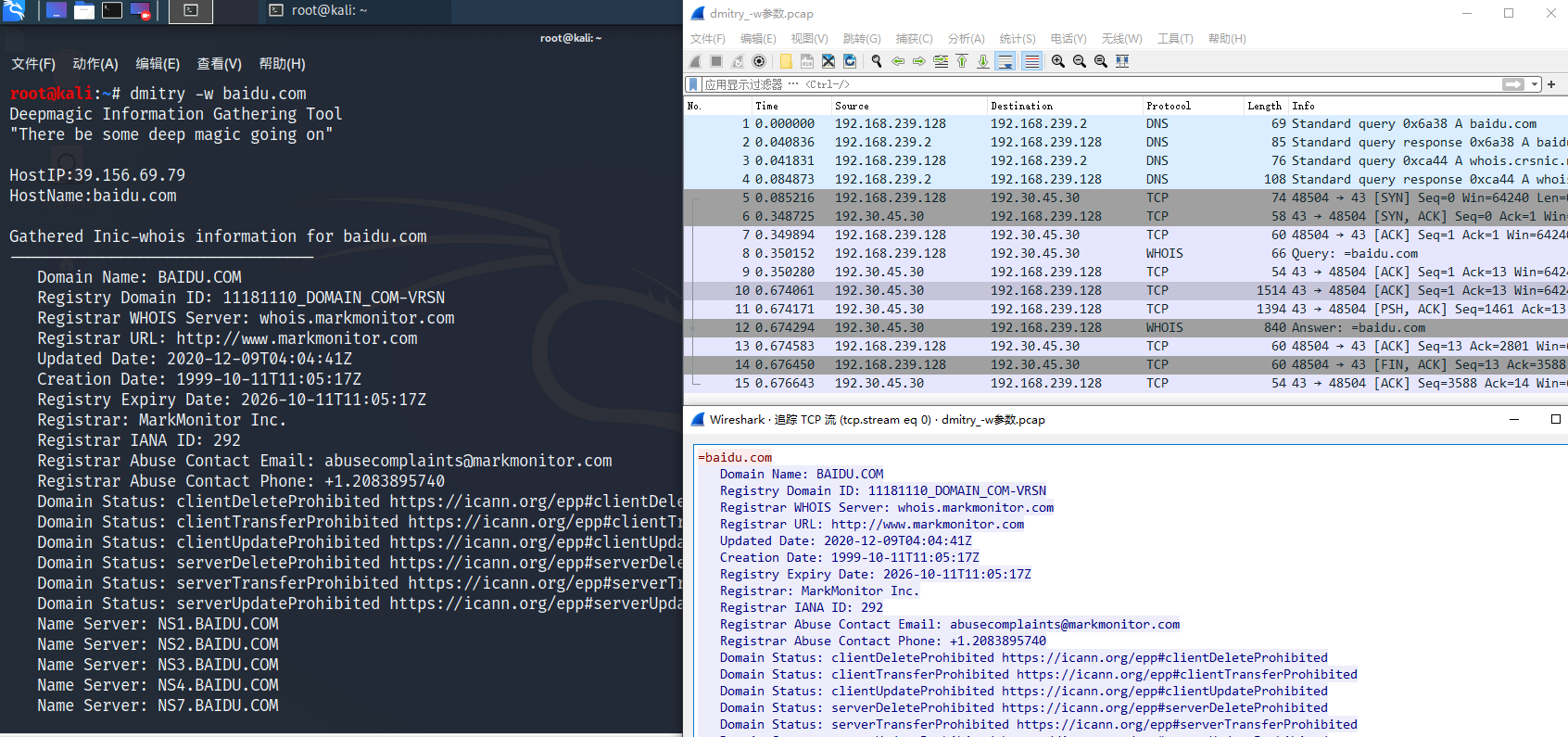
Task: Open the display filter history dropdown
Action: coord(1535,84)
